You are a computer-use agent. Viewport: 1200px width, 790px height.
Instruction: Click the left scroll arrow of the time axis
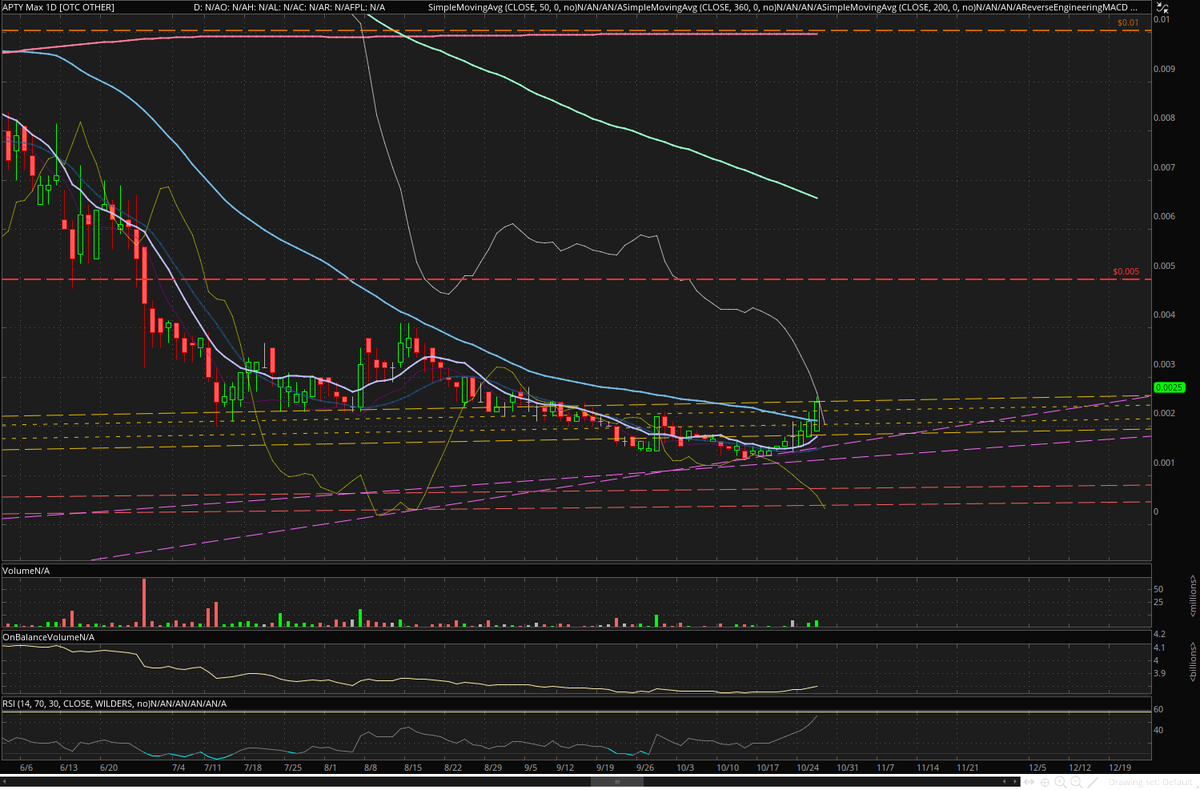click(4, 782)
